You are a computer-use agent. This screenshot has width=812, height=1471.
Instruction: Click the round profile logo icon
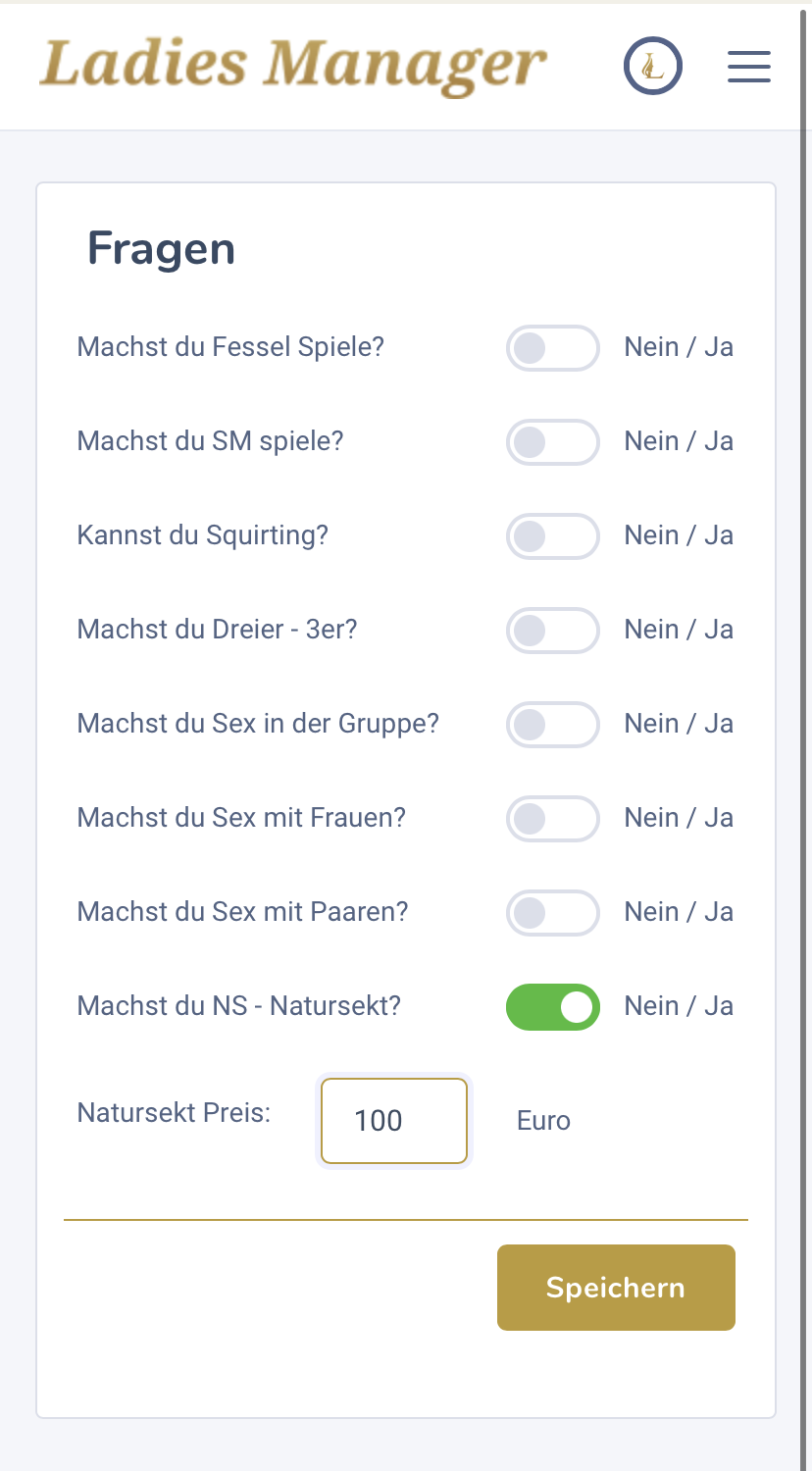(x=653, y=66)
